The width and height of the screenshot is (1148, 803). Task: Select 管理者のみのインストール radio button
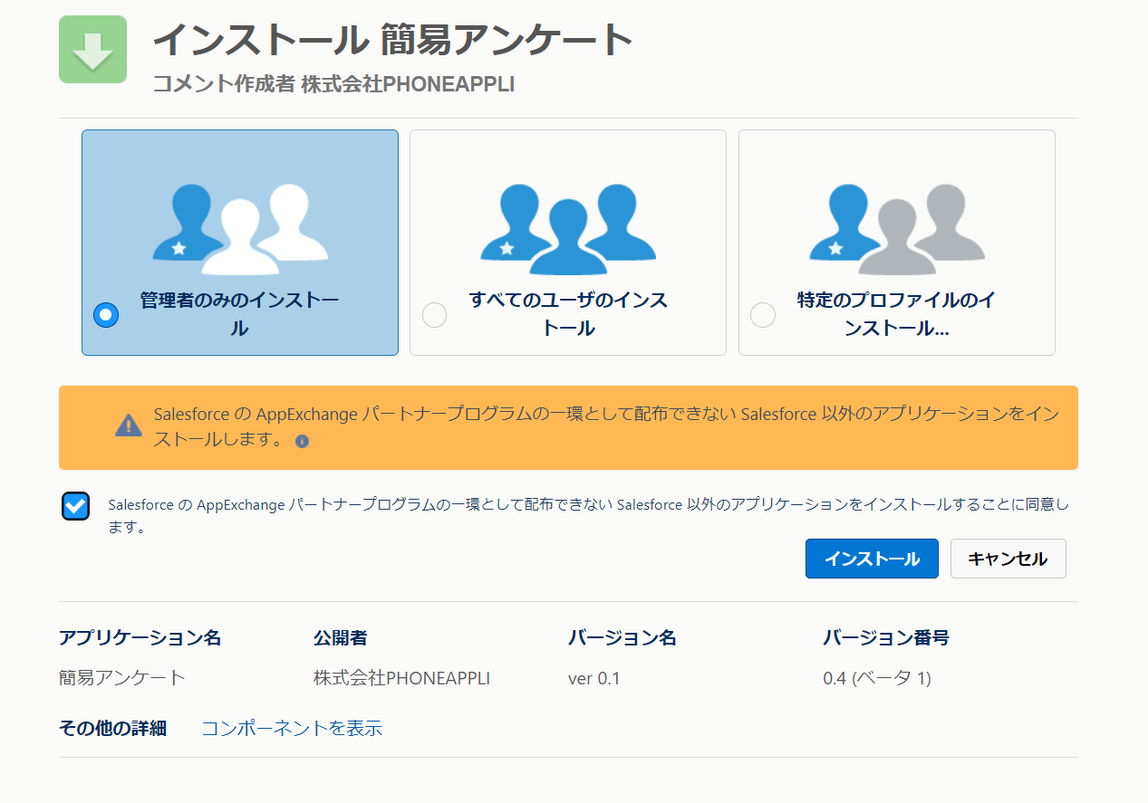click(x=106, y=315)
